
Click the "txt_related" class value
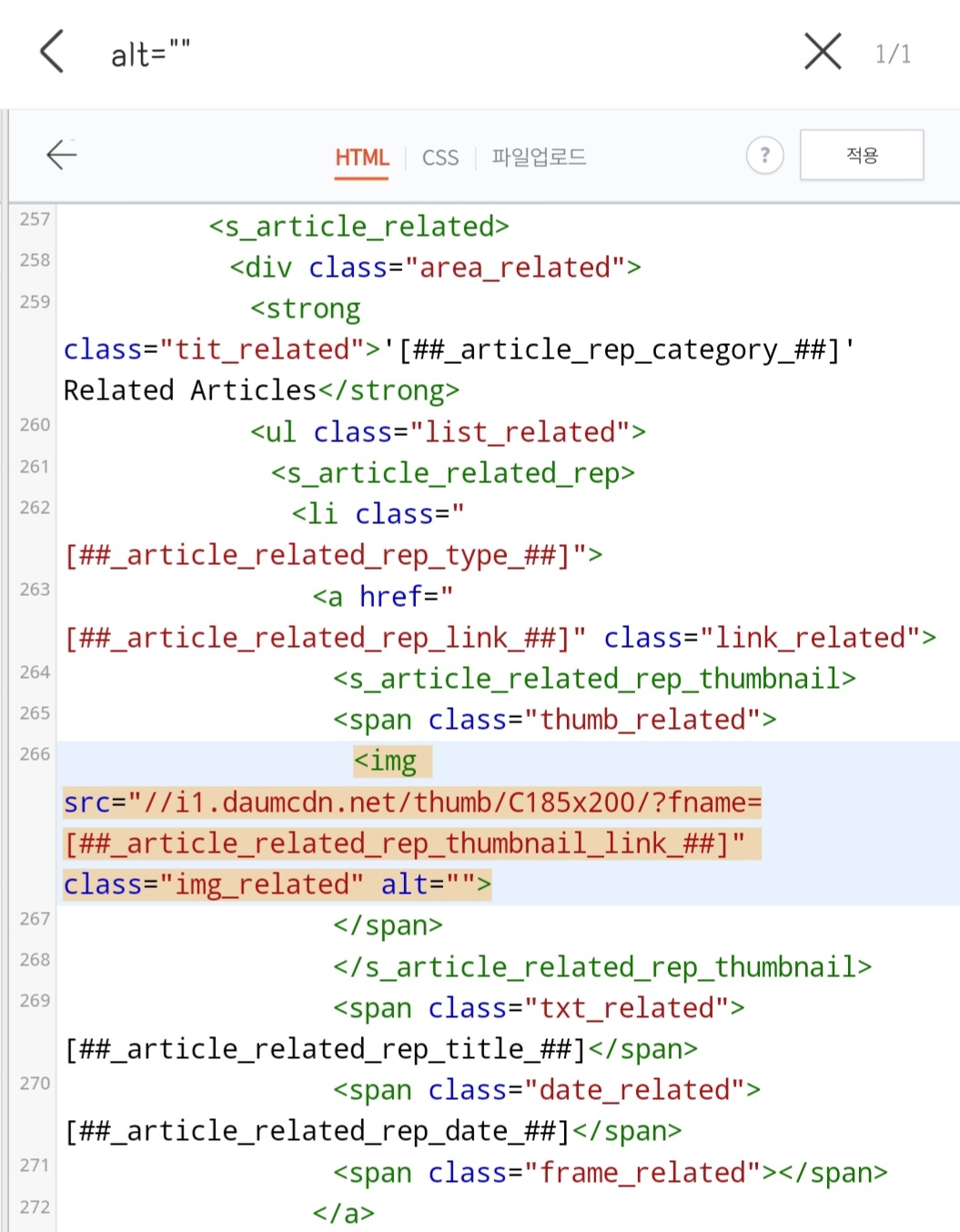(627, 1008)
